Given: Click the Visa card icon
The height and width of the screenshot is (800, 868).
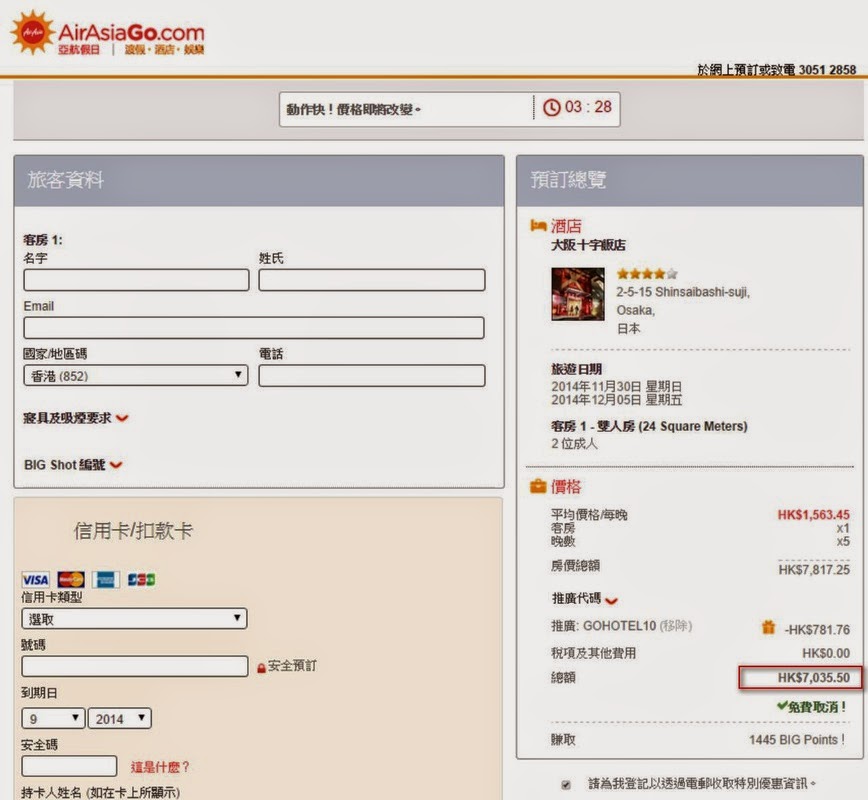Looking at the screenshot, I should click(x=36, y=580).
